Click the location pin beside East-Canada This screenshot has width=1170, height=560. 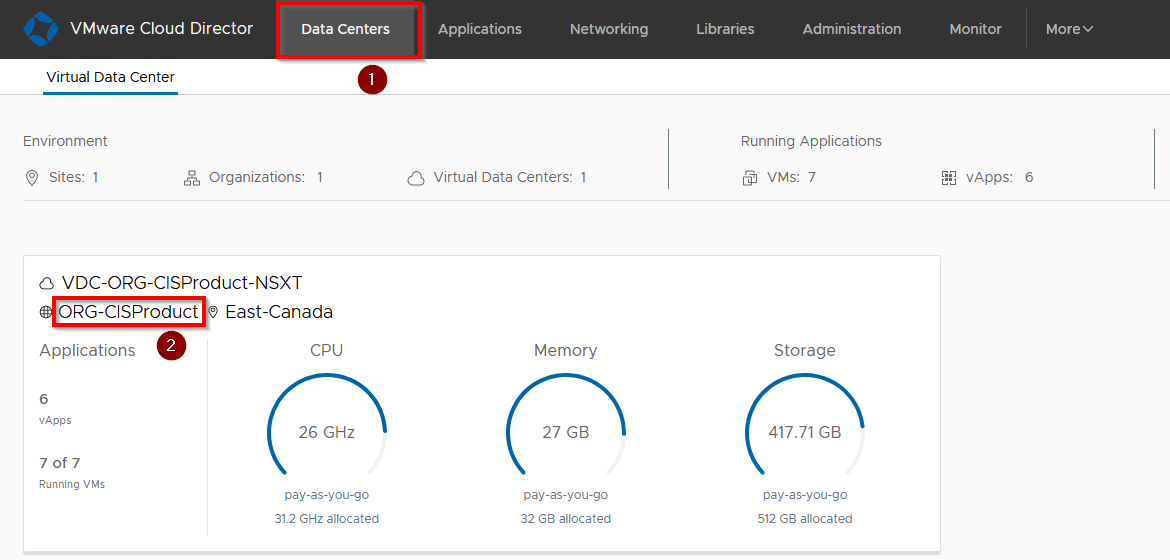[x=213, y=312]
